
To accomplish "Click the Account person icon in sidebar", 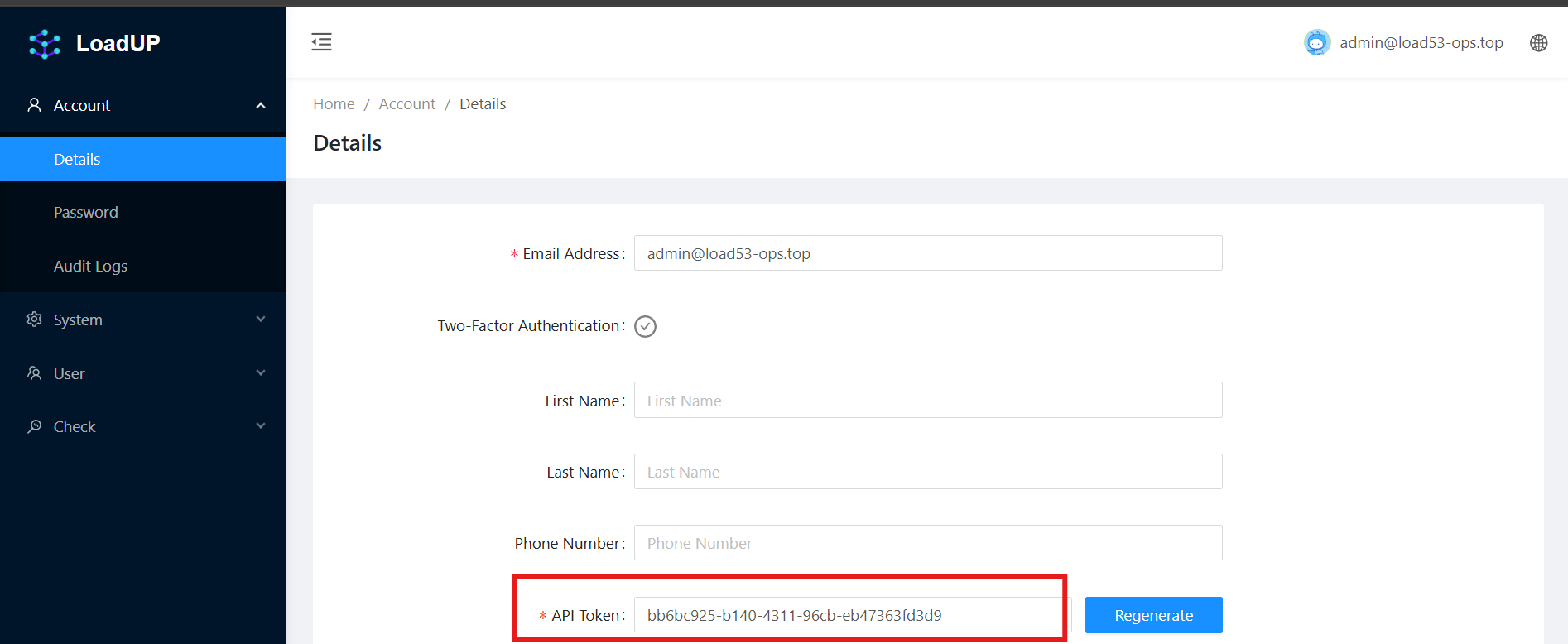I will coord(34,105).
